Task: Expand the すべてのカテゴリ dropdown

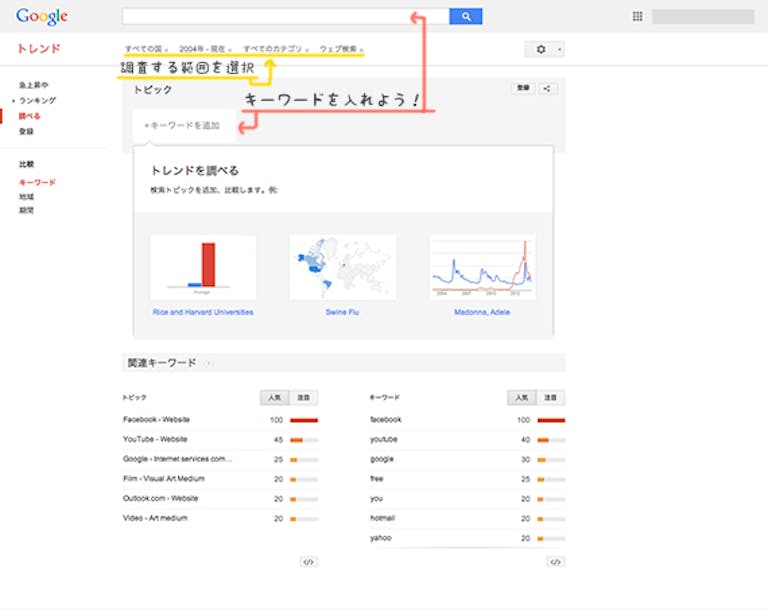Action: click(x=275, y=49)
